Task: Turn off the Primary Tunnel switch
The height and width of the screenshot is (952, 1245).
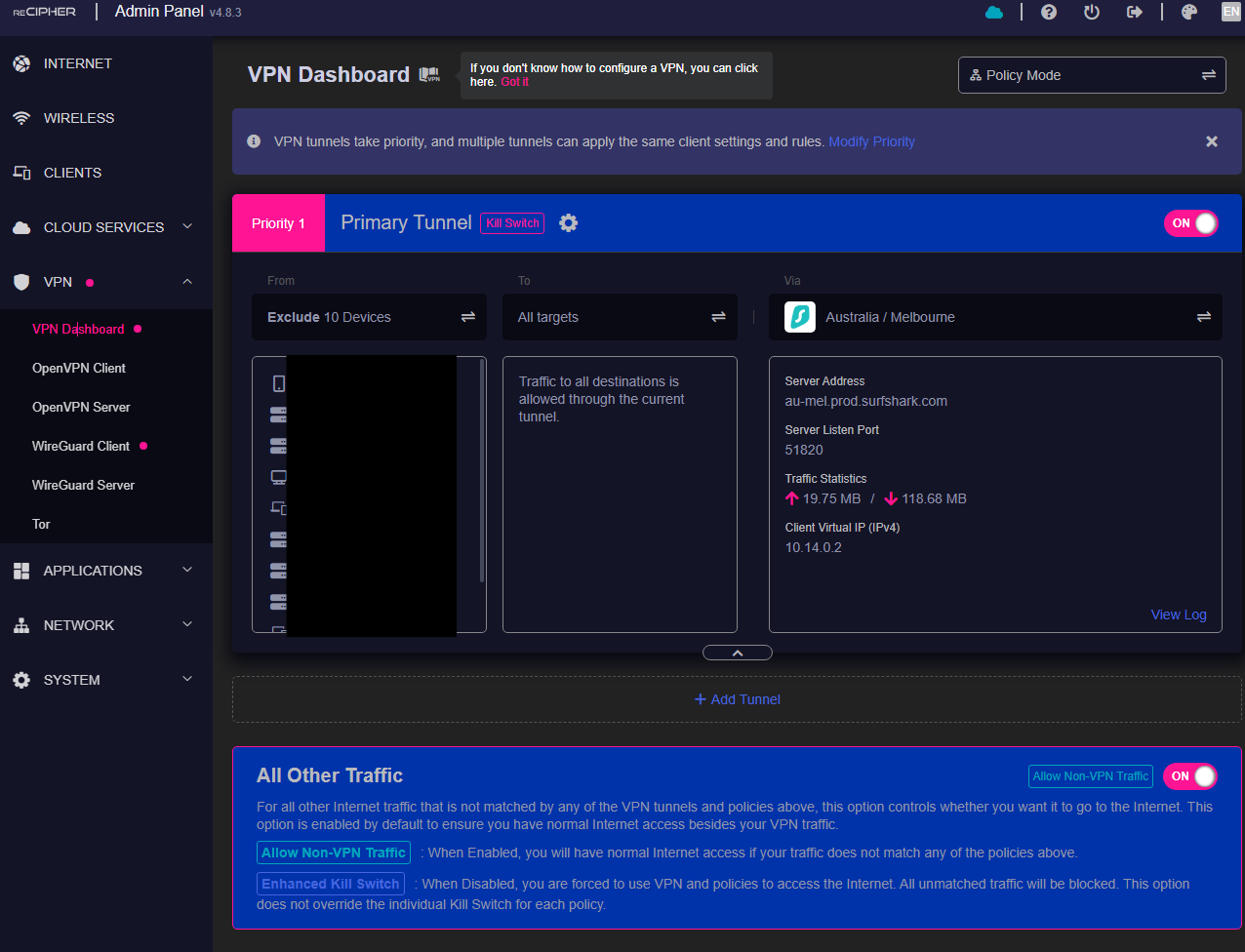Action: pos(1191,223)
